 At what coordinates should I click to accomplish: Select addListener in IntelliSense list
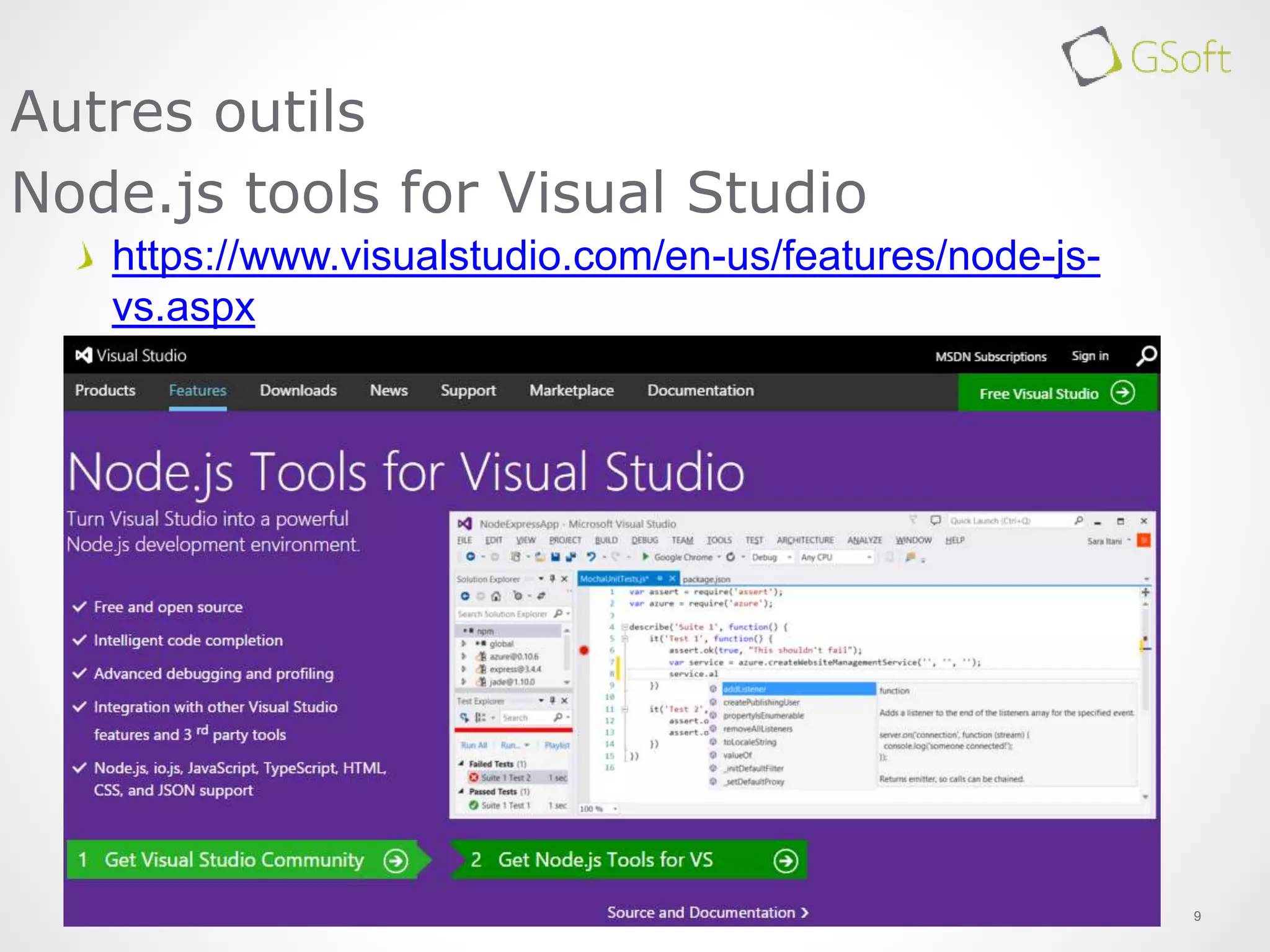coord(799,689)
